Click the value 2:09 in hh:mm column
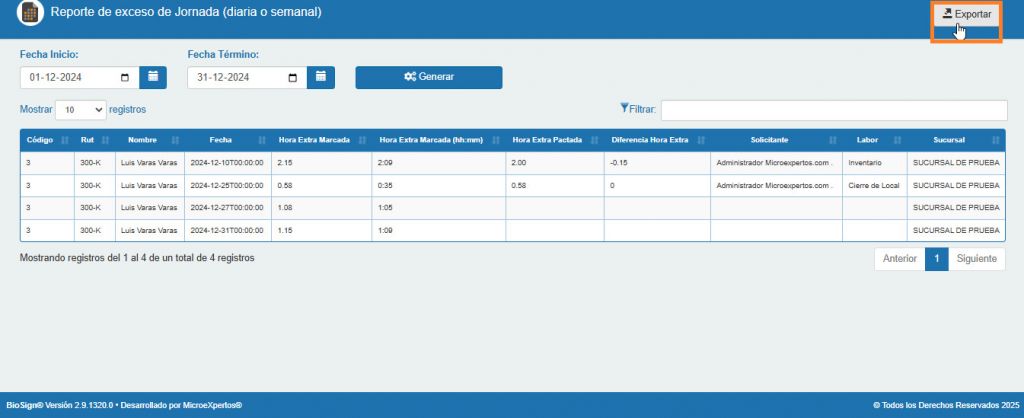Viewport: 1024px width, 418px height. [x=385, y=163]
